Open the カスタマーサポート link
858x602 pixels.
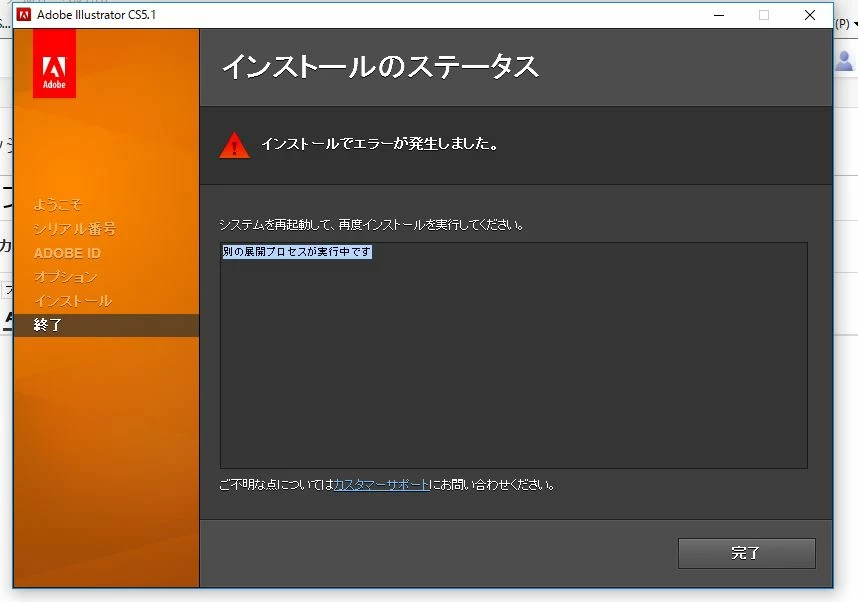[x=381, y=485]
